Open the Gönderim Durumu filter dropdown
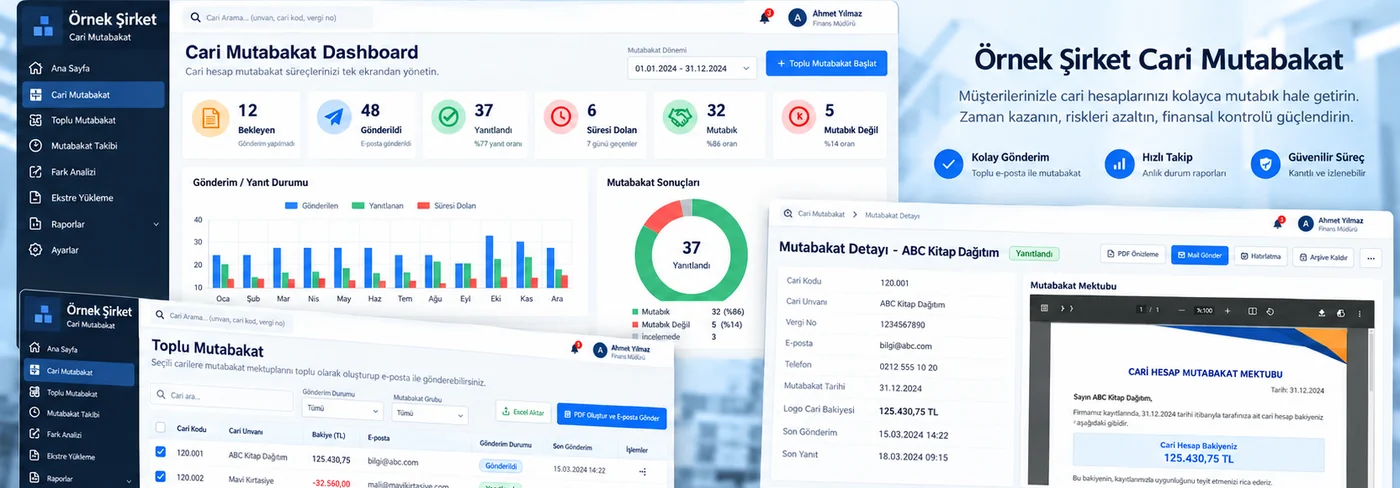The image size is (1400, 488). click(x=342, y=409)
